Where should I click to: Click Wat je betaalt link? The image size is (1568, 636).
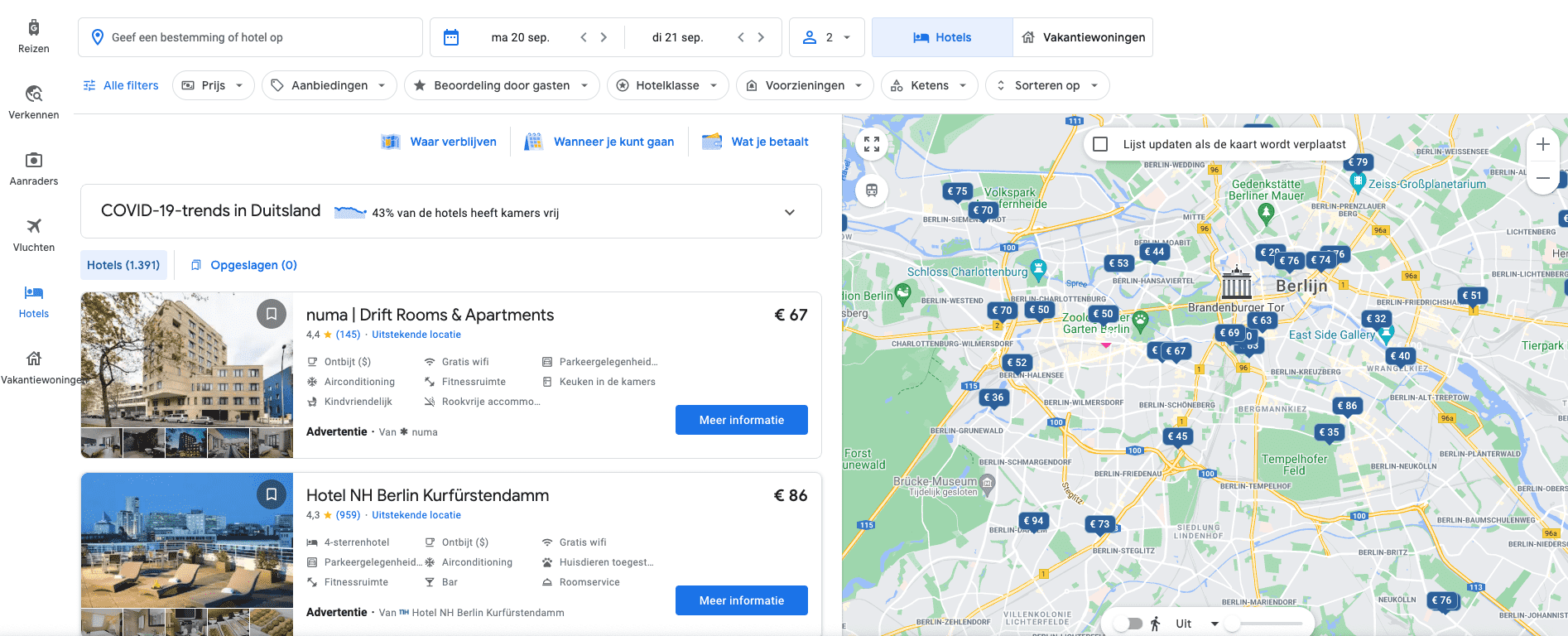click(x=755, y=142)
